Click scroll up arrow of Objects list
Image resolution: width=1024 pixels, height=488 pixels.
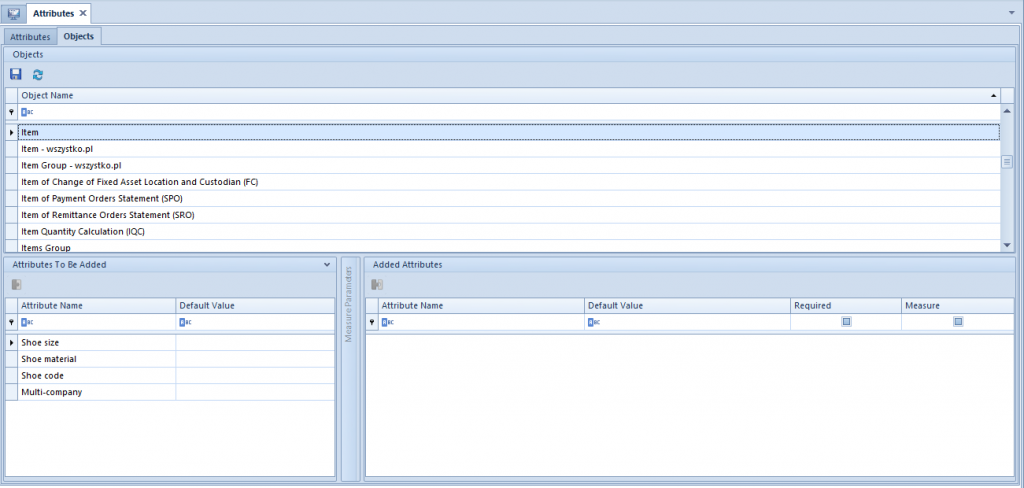[1007, 111]
